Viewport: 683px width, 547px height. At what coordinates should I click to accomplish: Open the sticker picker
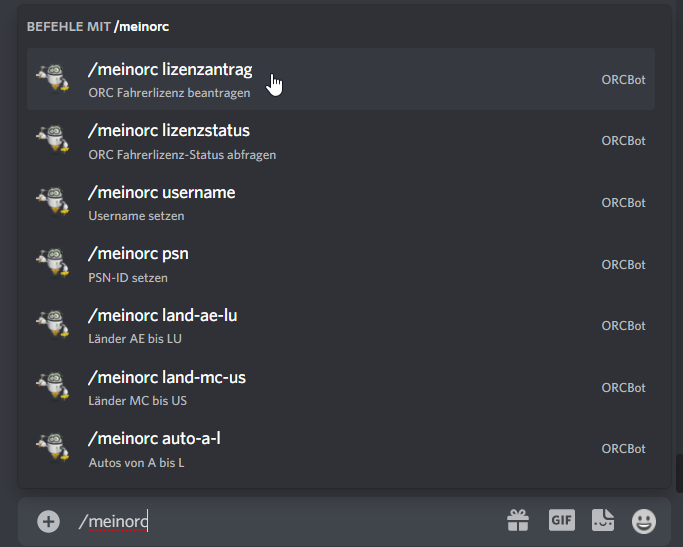click(x=602, y=520)
